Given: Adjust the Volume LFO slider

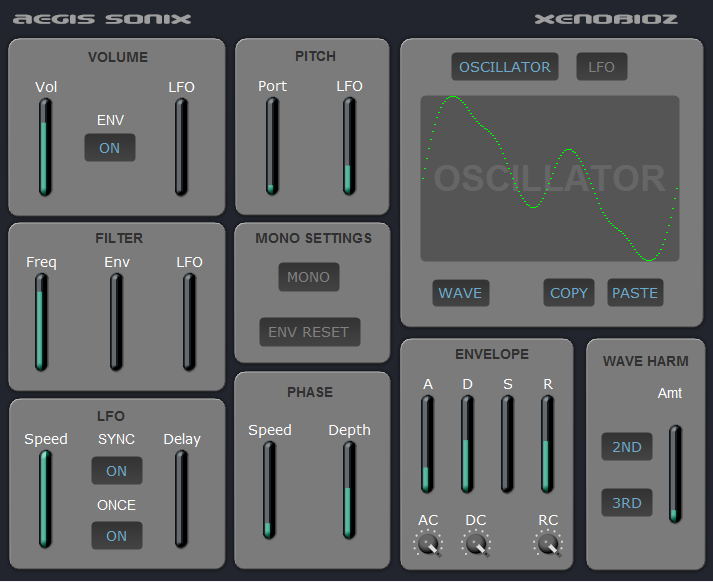Looking at the screenshot, I should (x=181, y=147).
